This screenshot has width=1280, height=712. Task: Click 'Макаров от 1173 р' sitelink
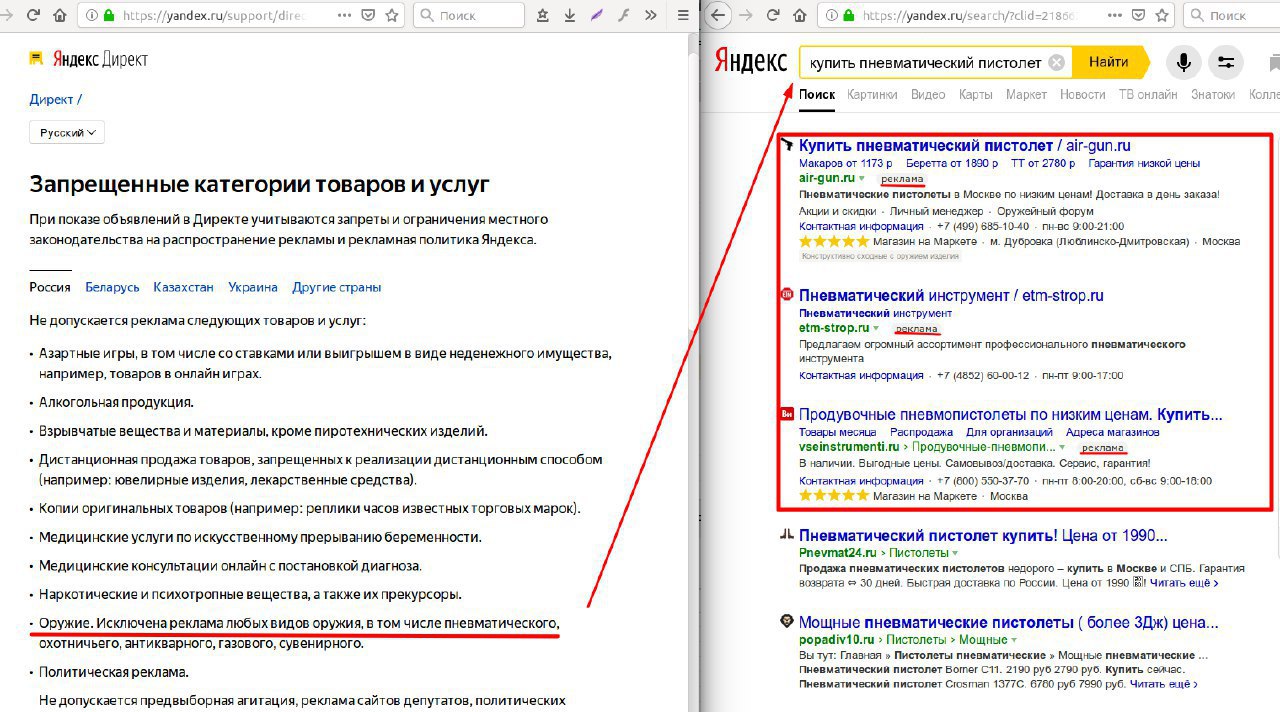(846, 163)
